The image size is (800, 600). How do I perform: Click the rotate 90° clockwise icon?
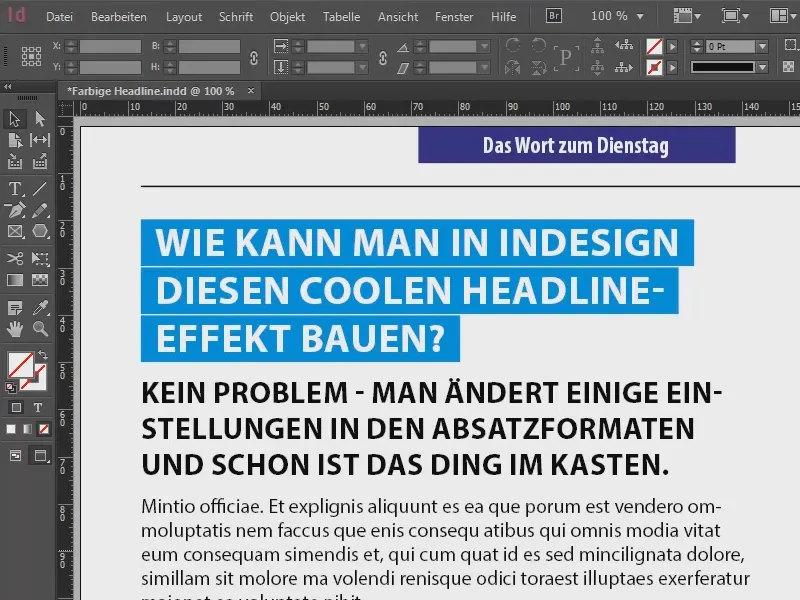[x=513, y=45]
